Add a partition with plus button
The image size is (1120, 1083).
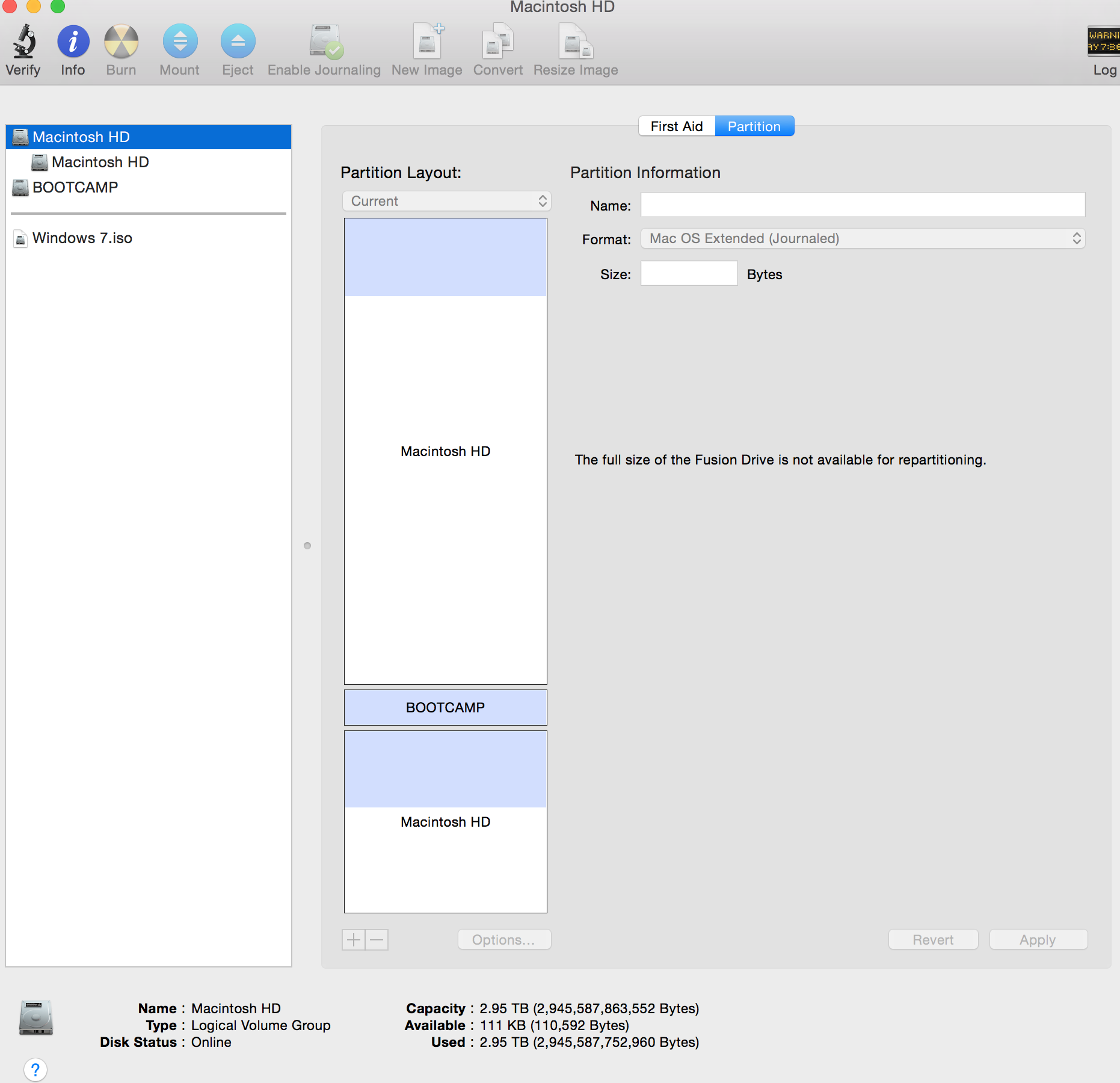click(354, 940)
